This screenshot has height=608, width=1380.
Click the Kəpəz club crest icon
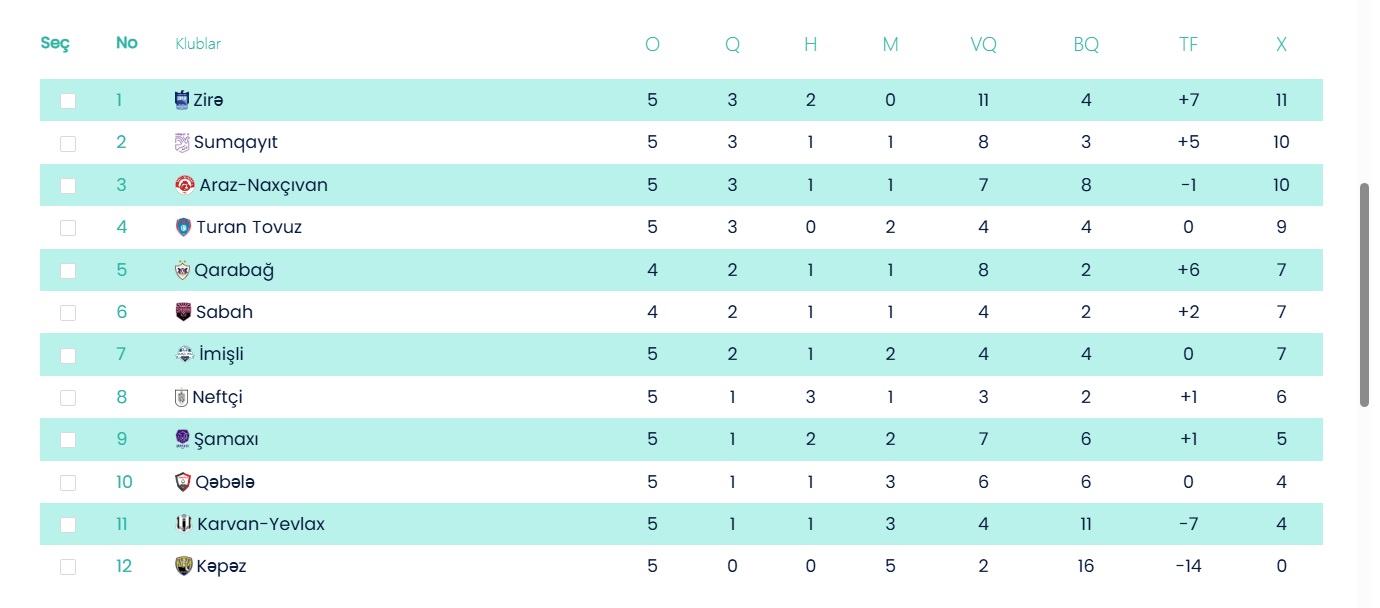click(183, 566)
